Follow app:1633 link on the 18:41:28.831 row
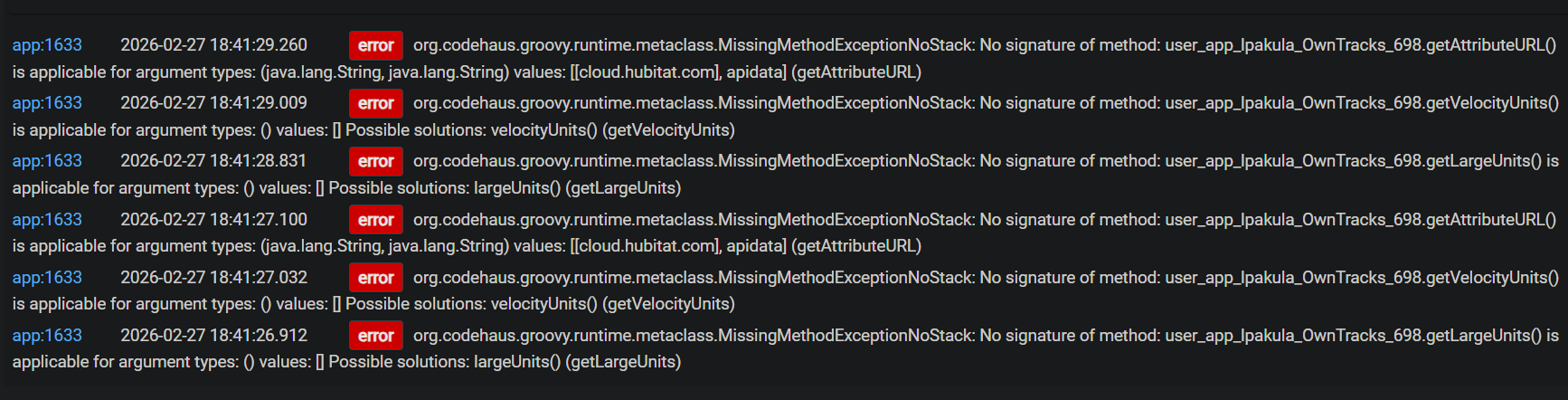The image size is (1568, 400). click(47, 161)
